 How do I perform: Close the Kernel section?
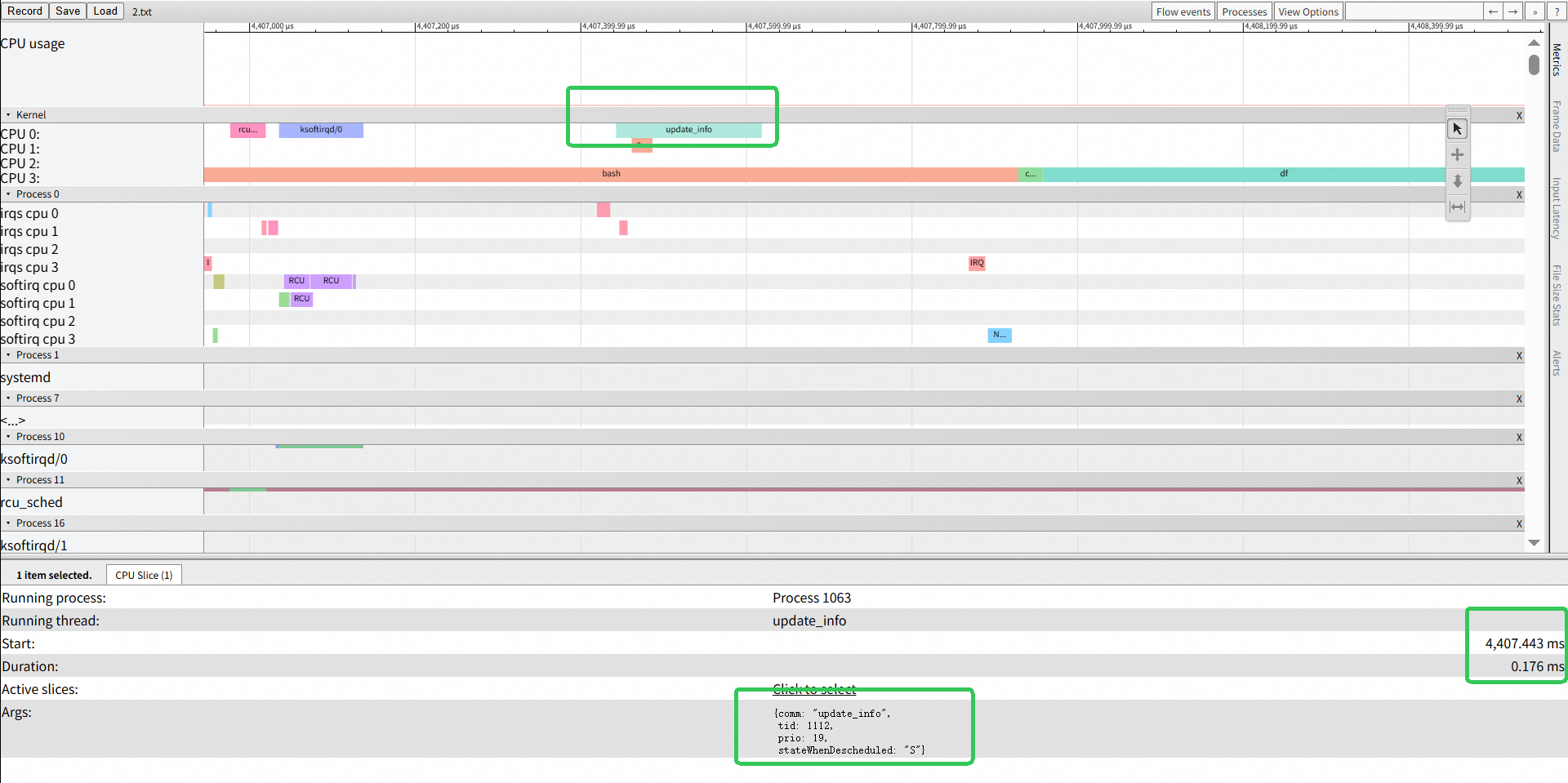click(1519, 116)
